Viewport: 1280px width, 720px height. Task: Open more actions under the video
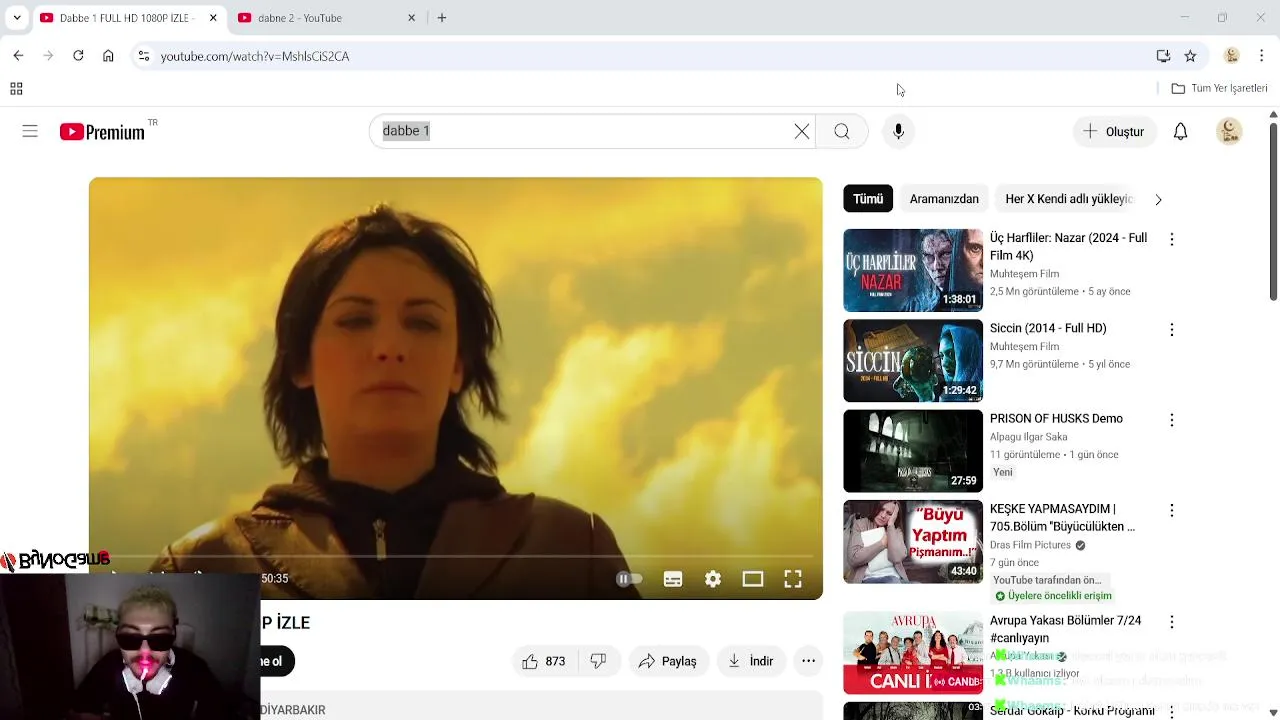coord(808,661)
